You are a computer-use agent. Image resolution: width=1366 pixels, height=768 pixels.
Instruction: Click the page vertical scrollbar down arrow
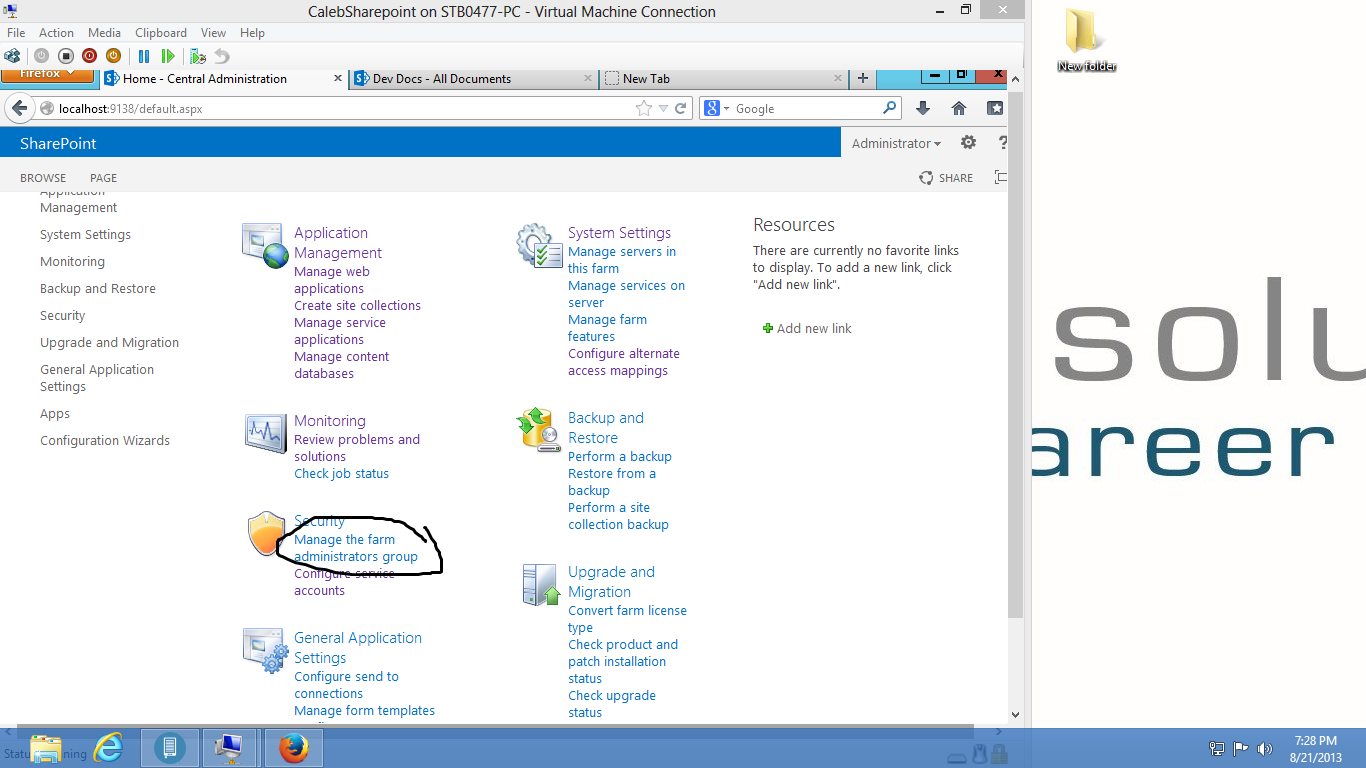(1015, 715)
